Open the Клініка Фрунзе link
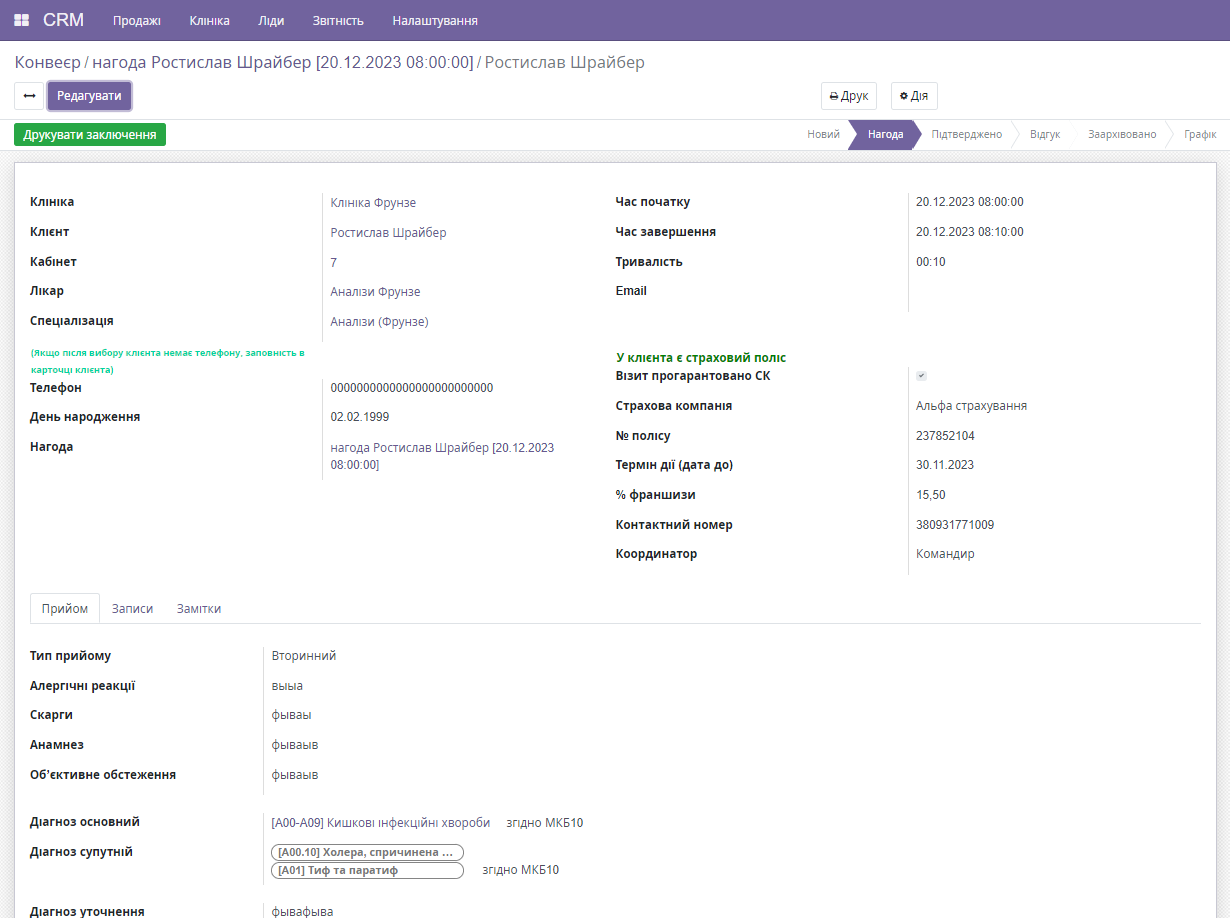1230x918 pixels. (x=373, y=203)
